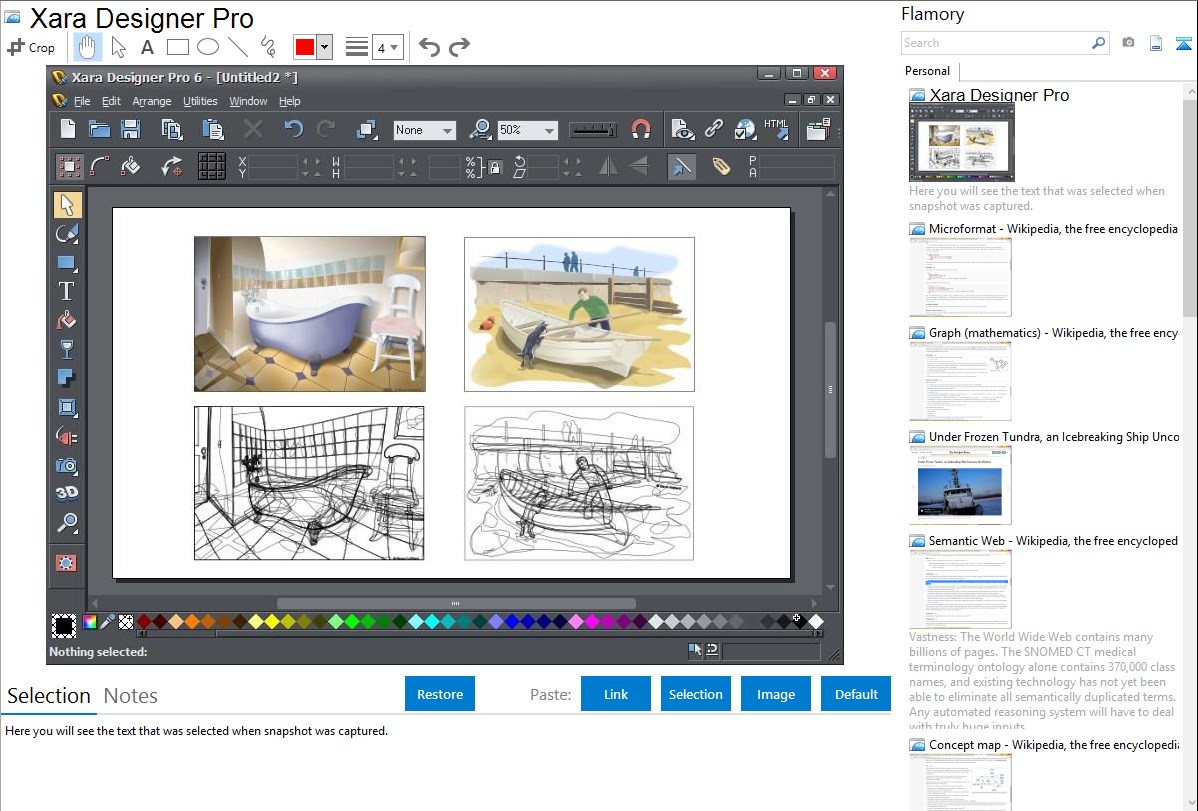Click the Crop tool

coord(31,47)
